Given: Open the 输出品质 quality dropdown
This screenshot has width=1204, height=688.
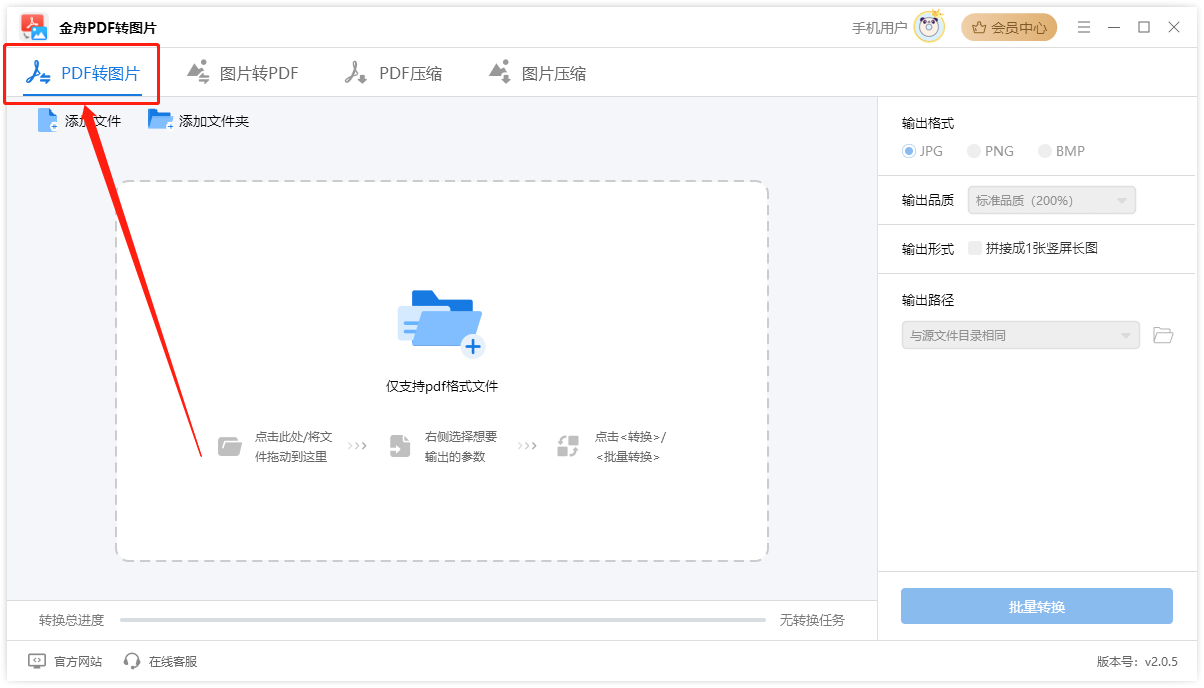Looking at the screenshot, I should coord(1051,200).
